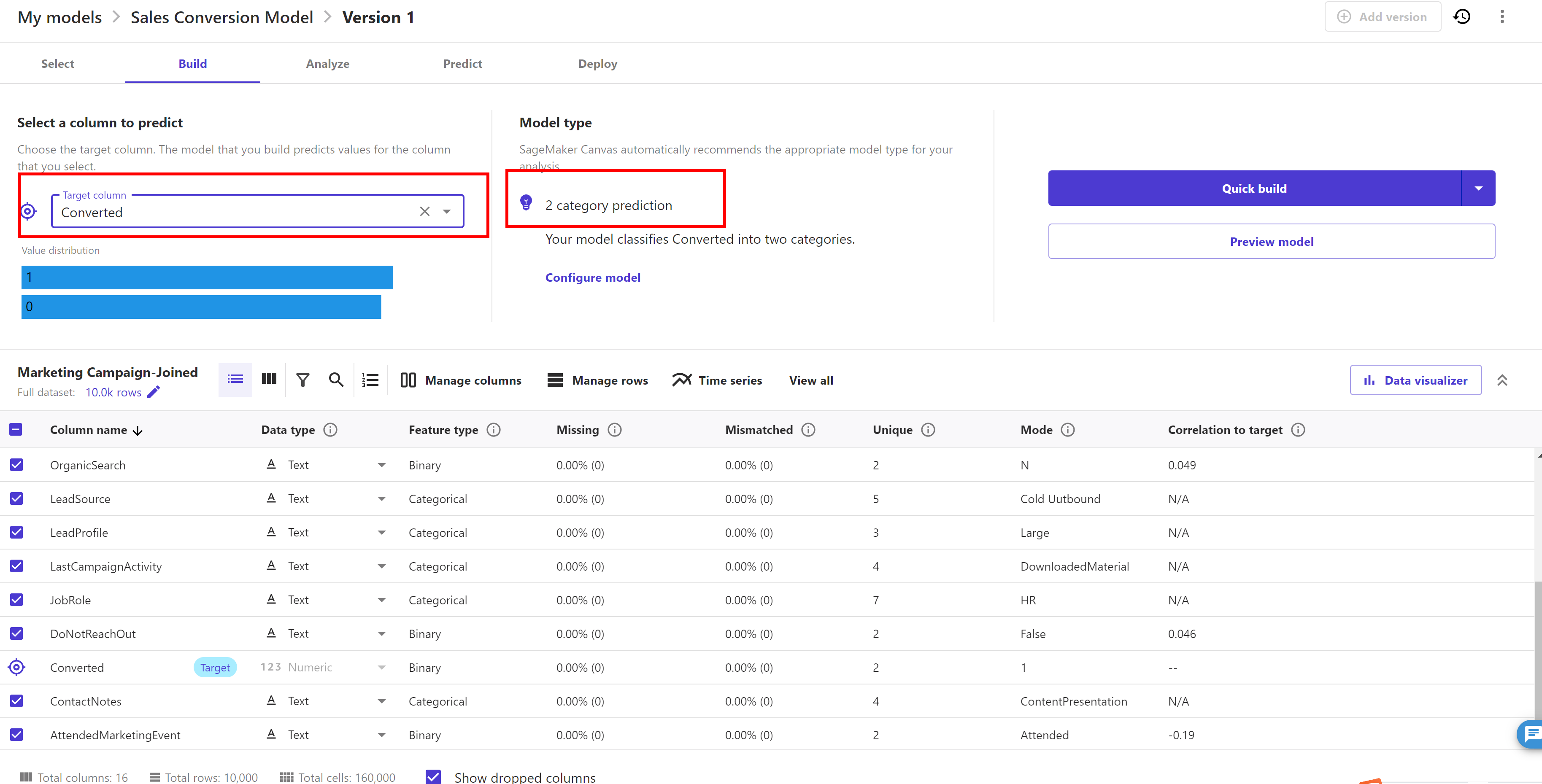Screen dimensions: 1542x784
Task: Click the Preview model button
Action: (1271, 242)
